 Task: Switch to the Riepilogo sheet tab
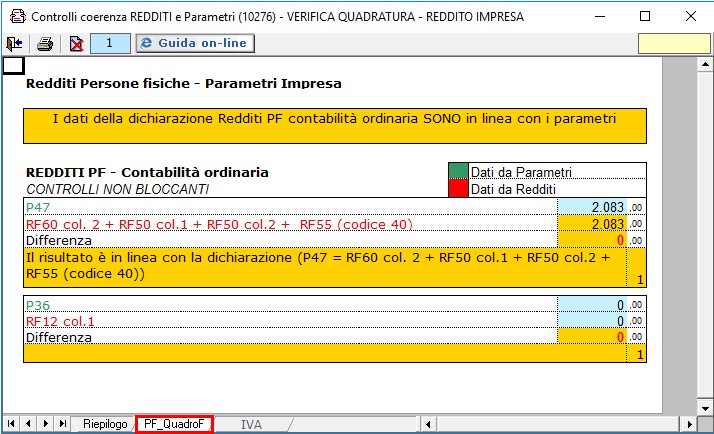[x=105, y=424]
